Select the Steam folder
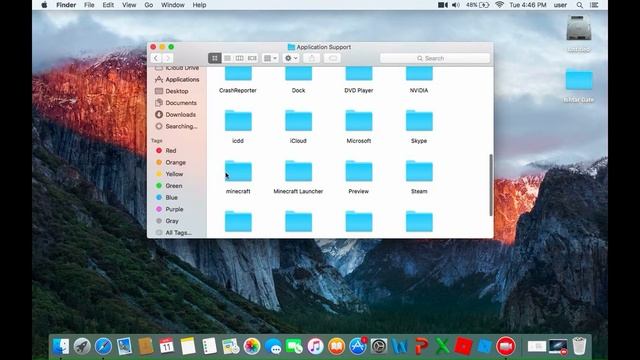 coord(419,177)
